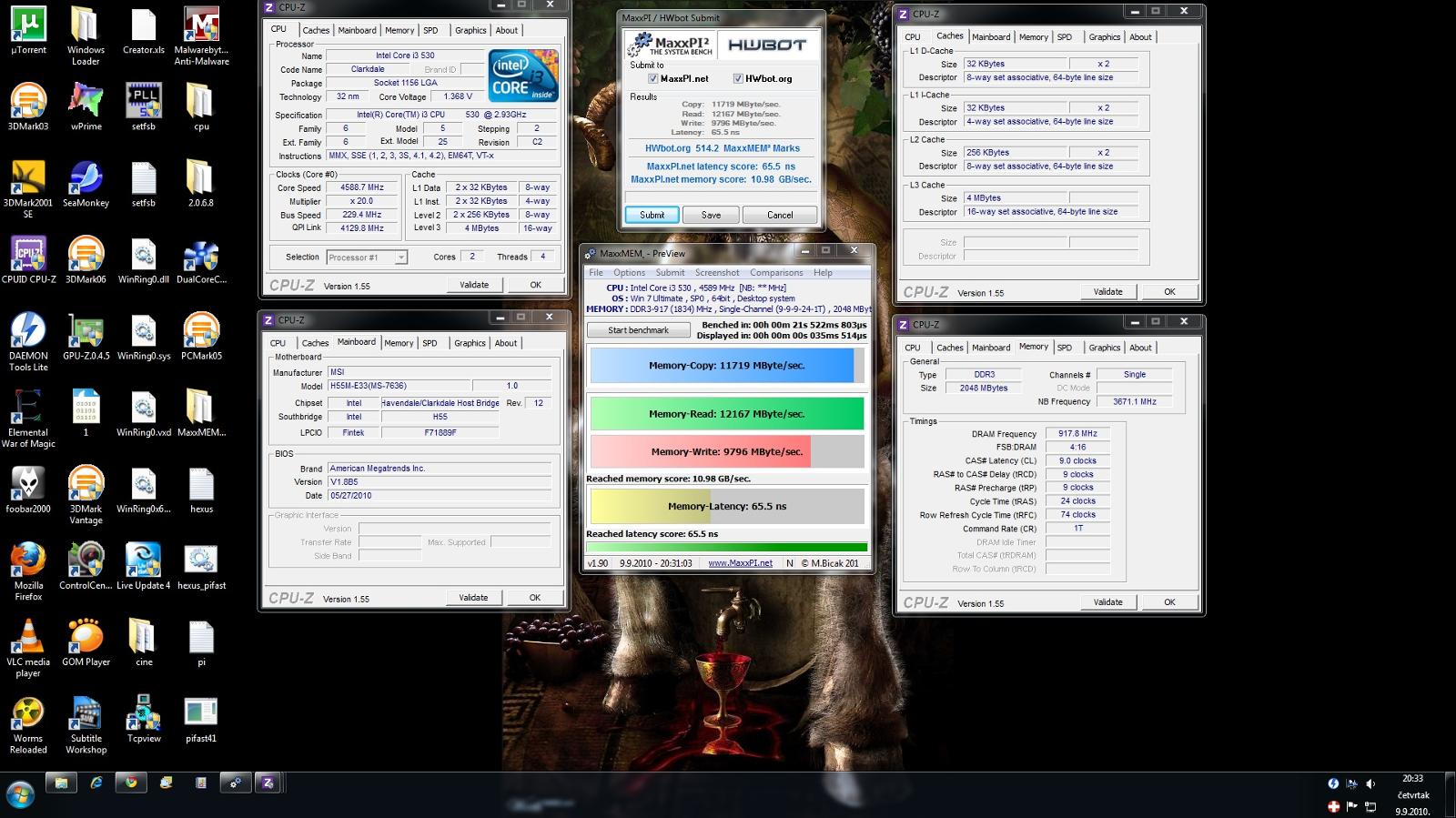Launch 3DMark2001 SE desktop icon
Screen dimensions: 1456x818
point(28,189)
